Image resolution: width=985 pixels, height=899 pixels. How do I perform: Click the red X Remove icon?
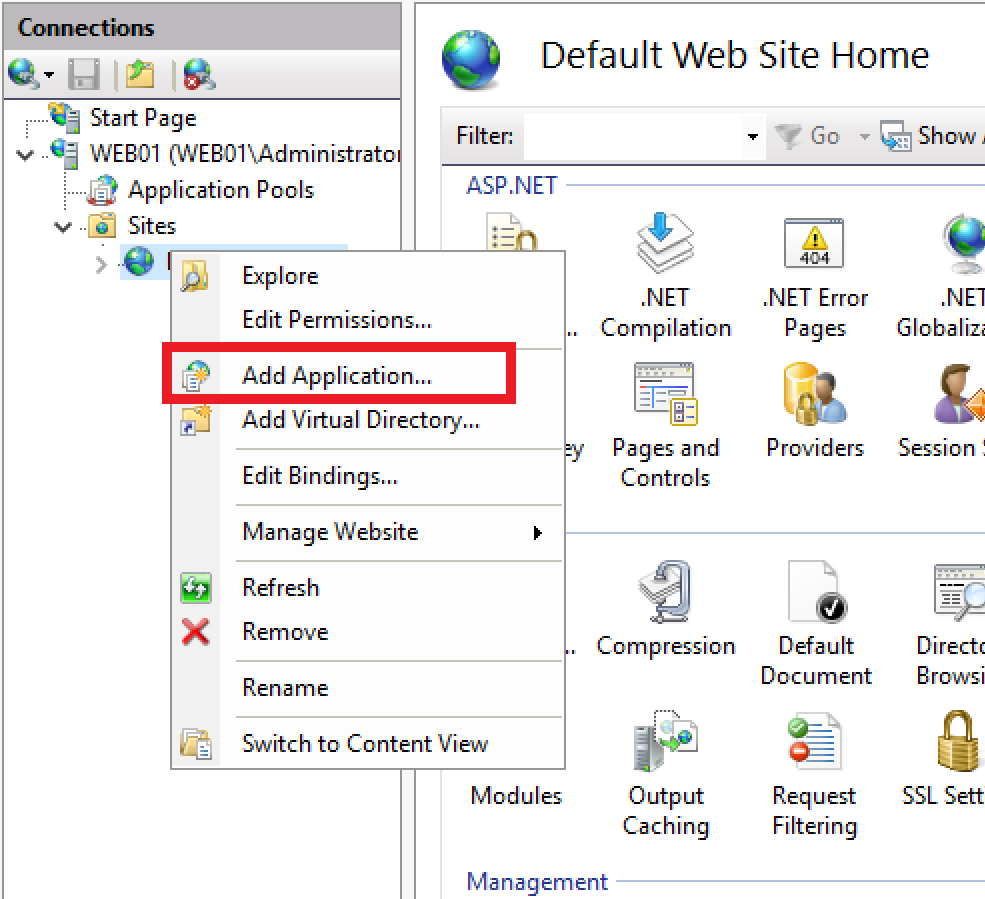pos(195,632)
